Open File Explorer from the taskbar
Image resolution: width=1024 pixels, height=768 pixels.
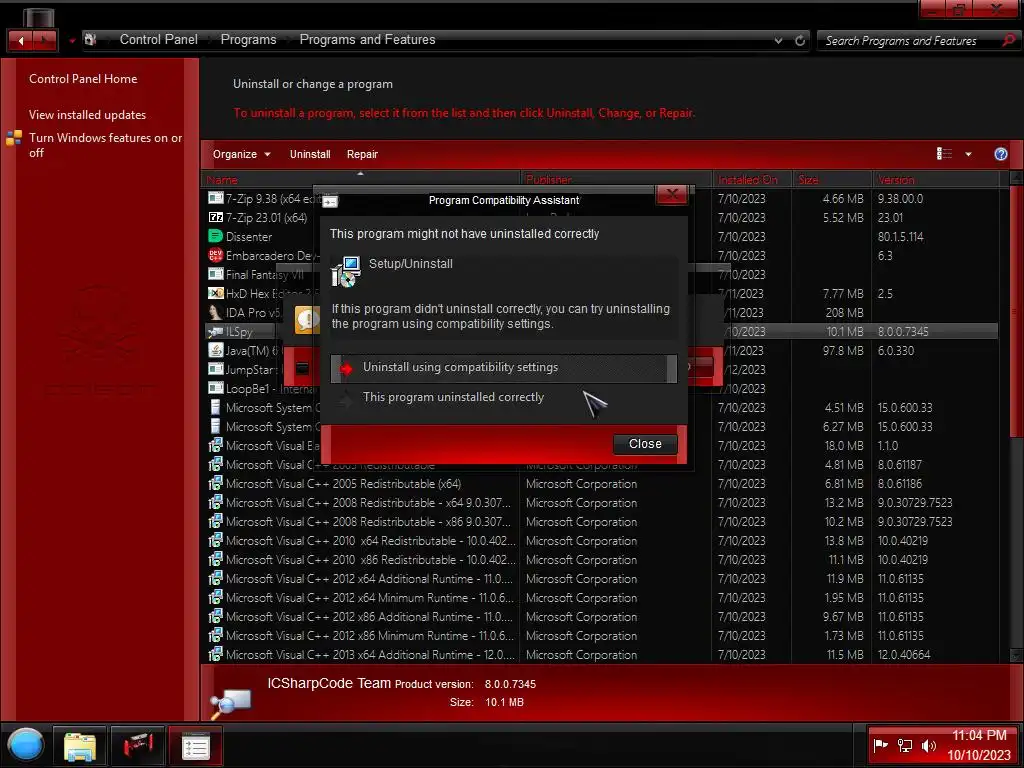80,746
